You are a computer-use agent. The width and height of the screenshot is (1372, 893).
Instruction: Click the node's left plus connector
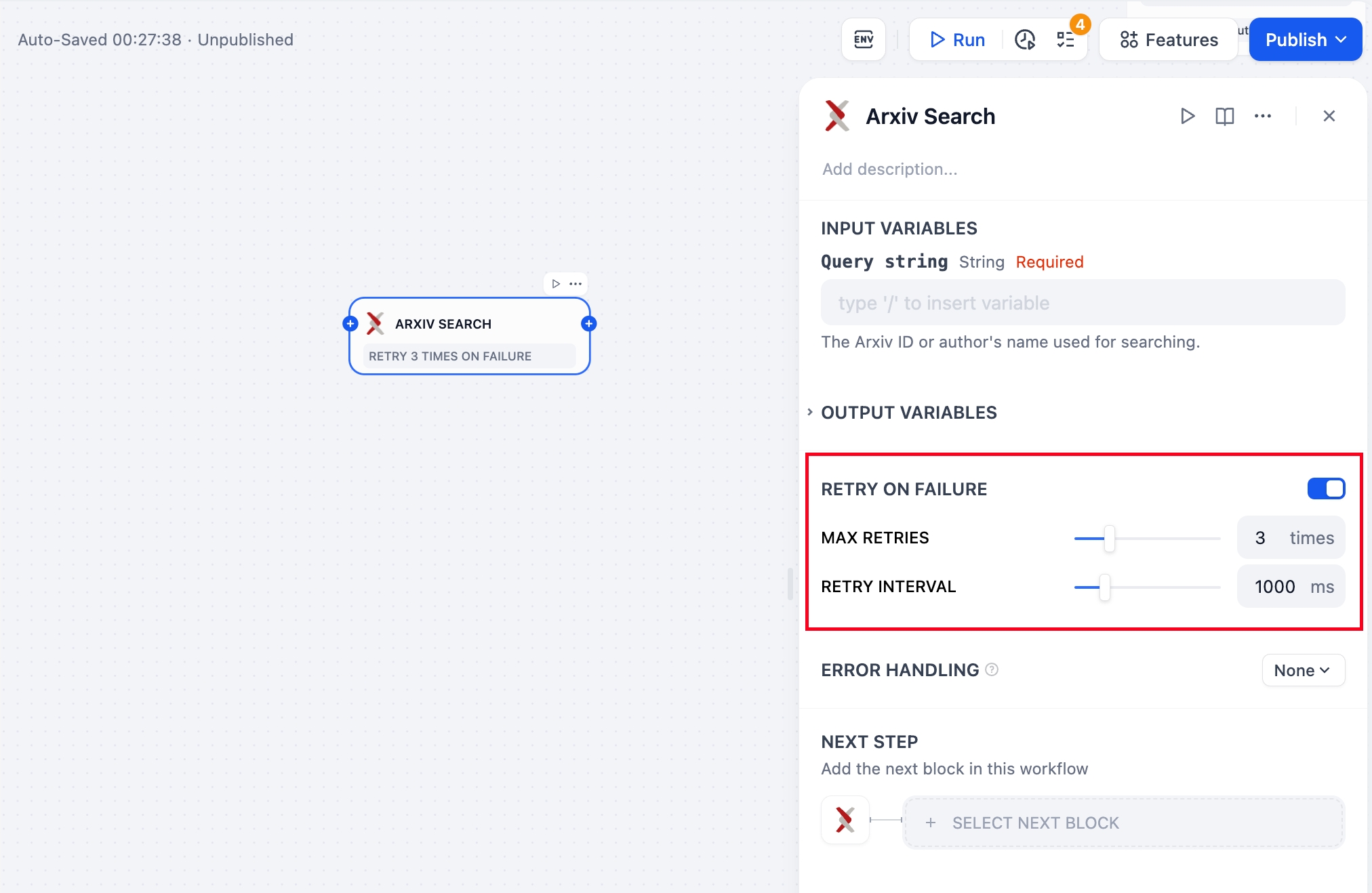350,324
